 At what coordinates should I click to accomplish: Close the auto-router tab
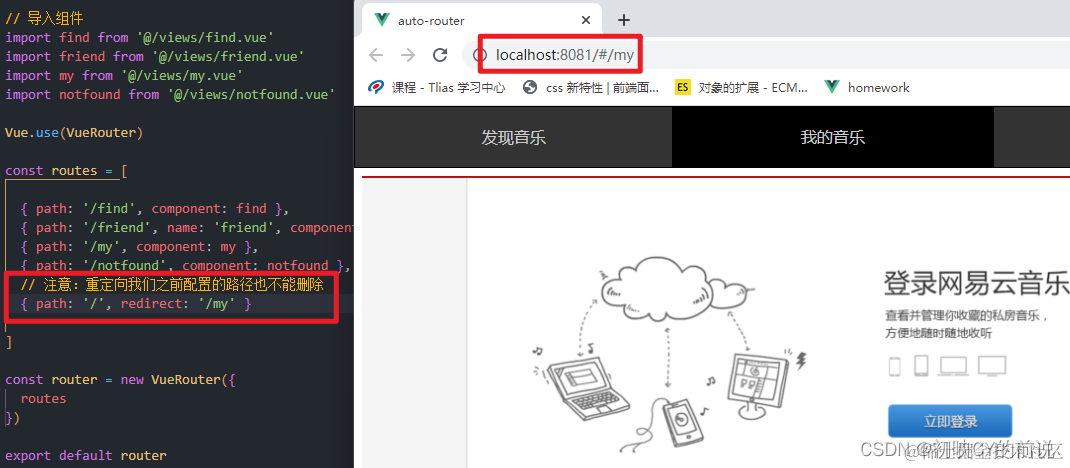pos(585,20)
